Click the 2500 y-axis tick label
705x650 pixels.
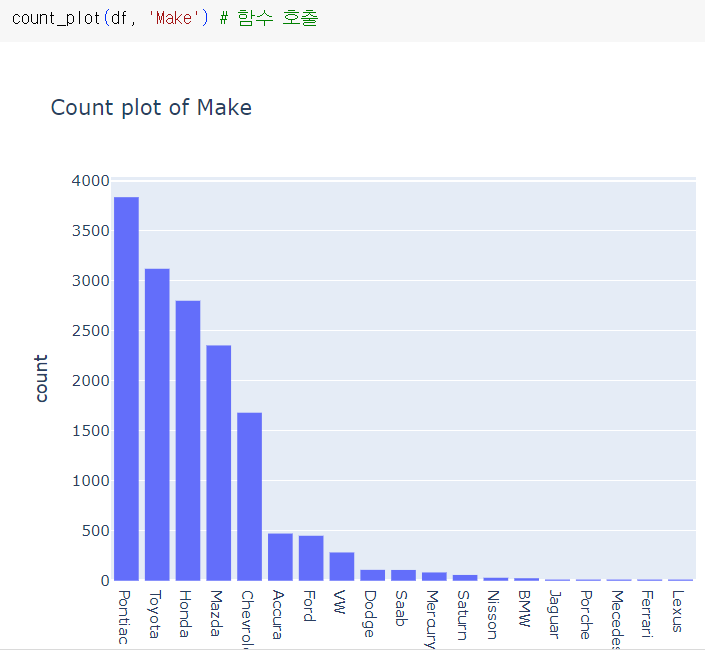pos(90,331)
